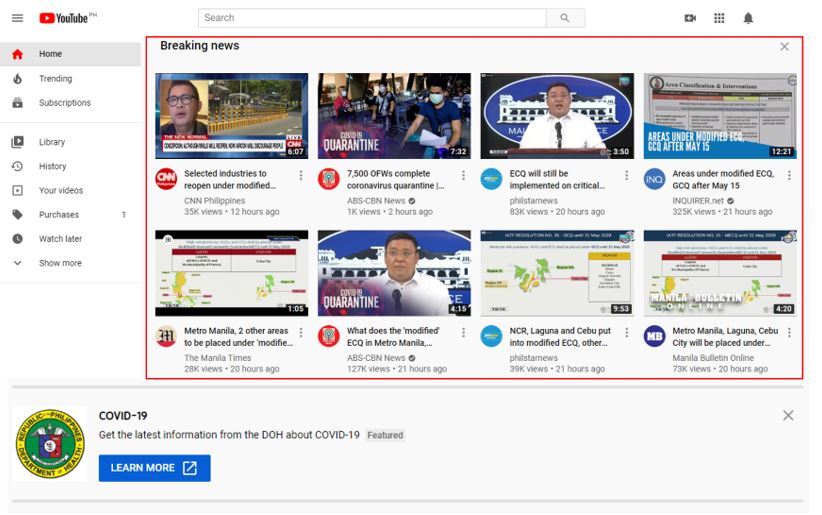Open the create video camera icon
The image size is (822, 515).
(690, 18)
